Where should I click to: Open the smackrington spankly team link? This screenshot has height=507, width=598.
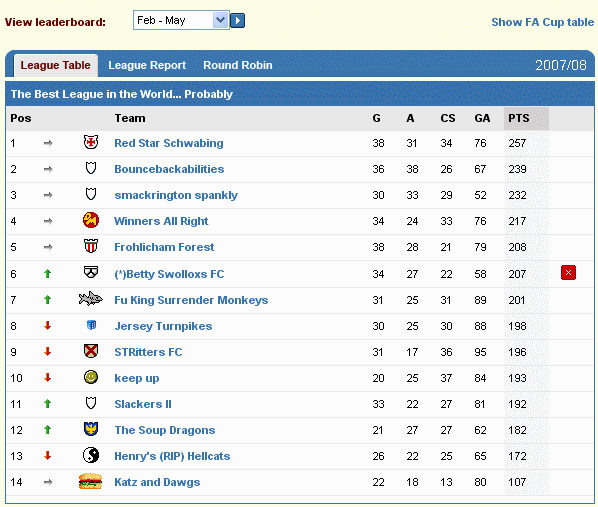pos(176,195)
